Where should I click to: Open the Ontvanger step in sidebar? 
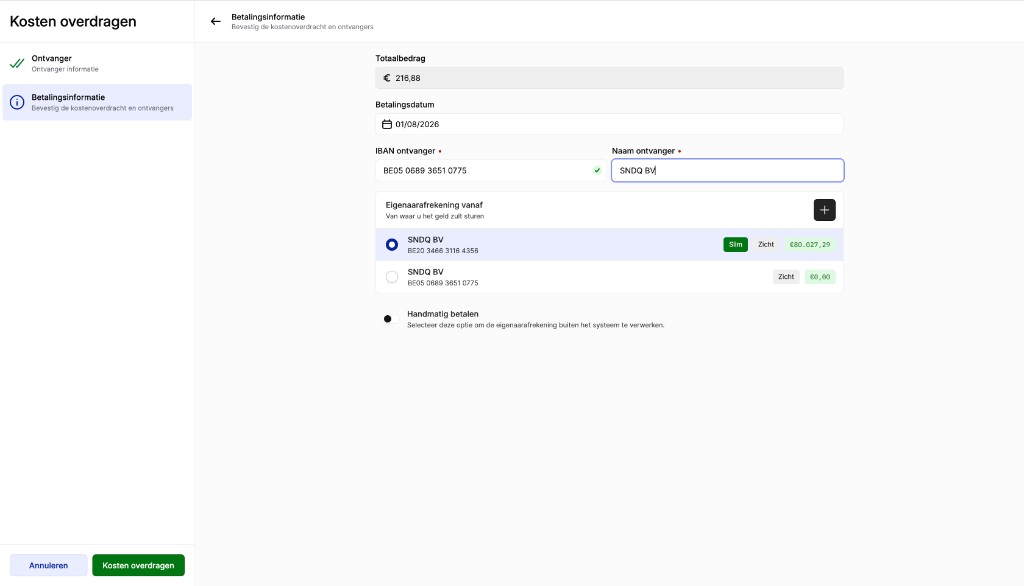tap(97, 63)
